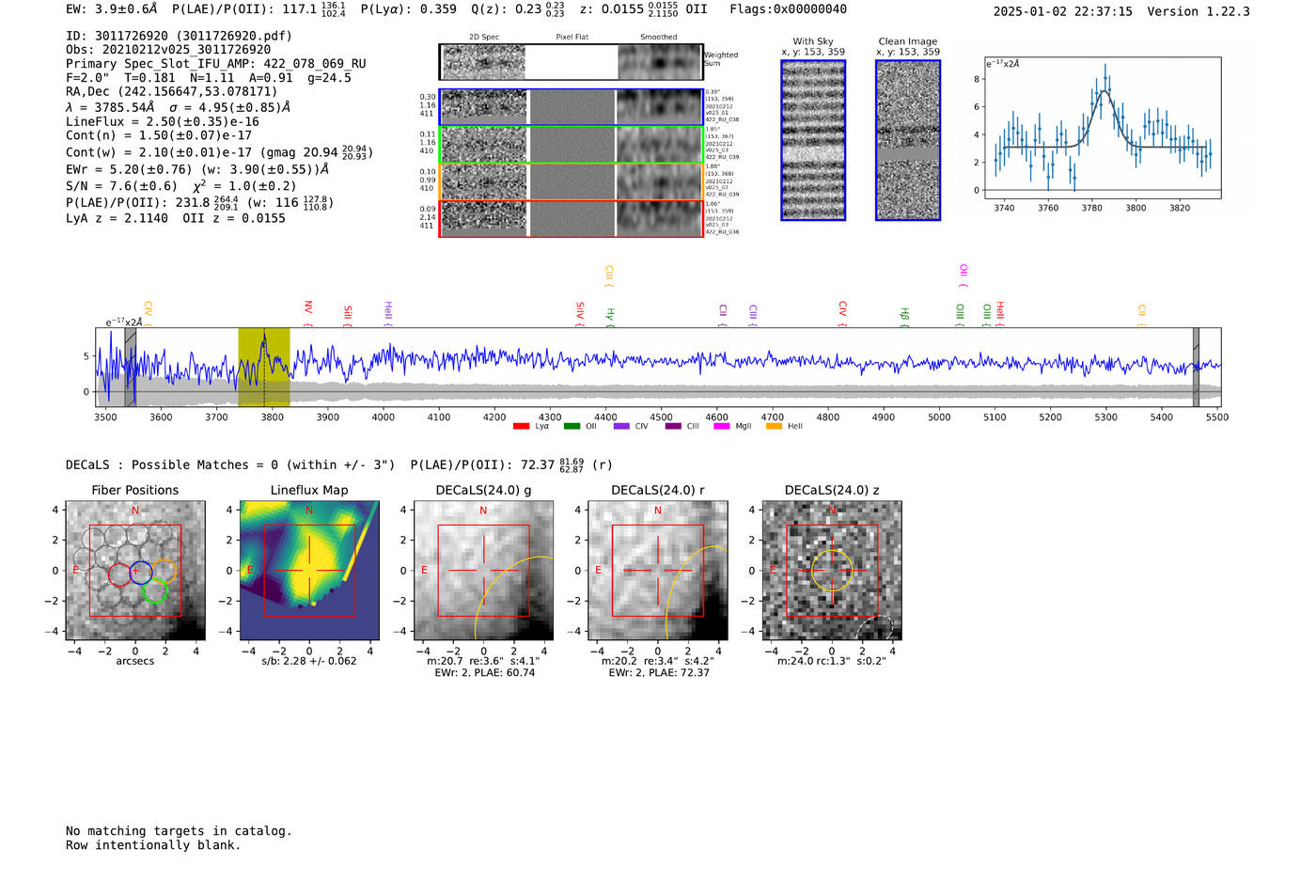Click the Version 1.22.3 label
The image size is (1316, 896).
point(1198,11)
